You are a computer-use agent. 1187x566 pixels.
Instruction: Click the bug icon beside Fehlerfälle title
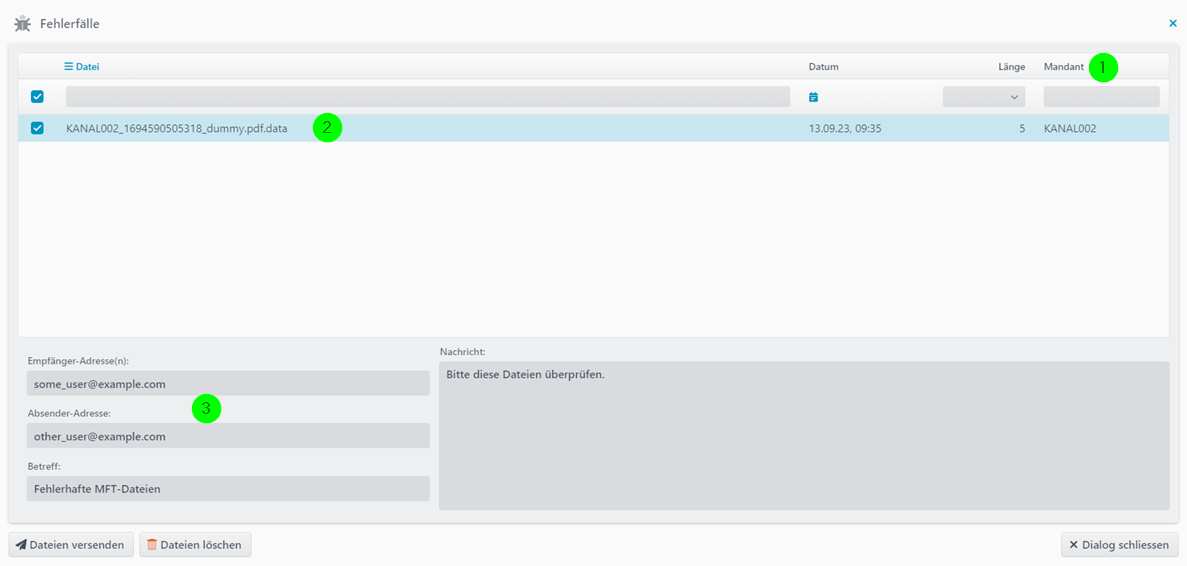(23, 23)
